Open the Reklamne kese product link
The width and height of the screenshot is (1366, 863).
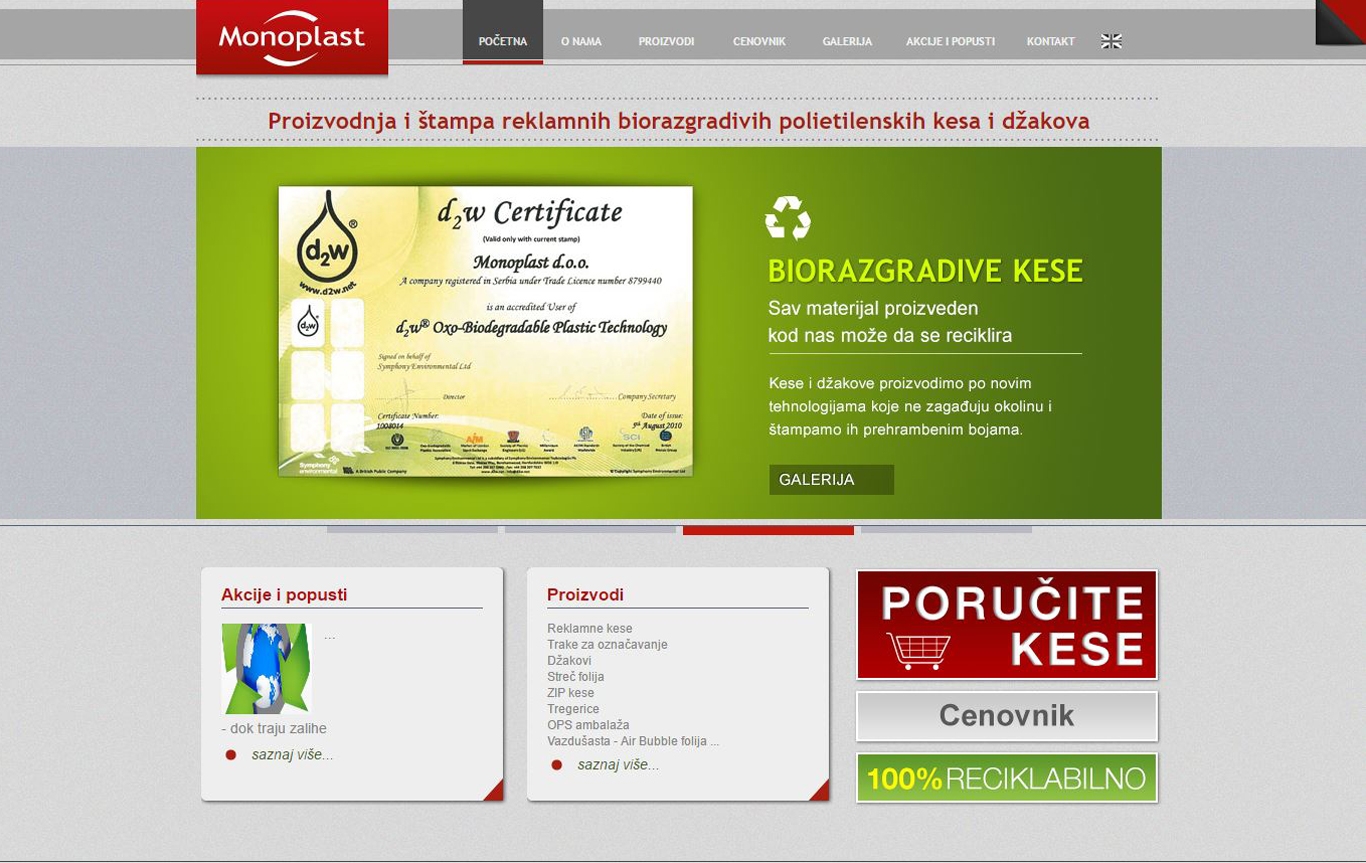pos(590,629)
